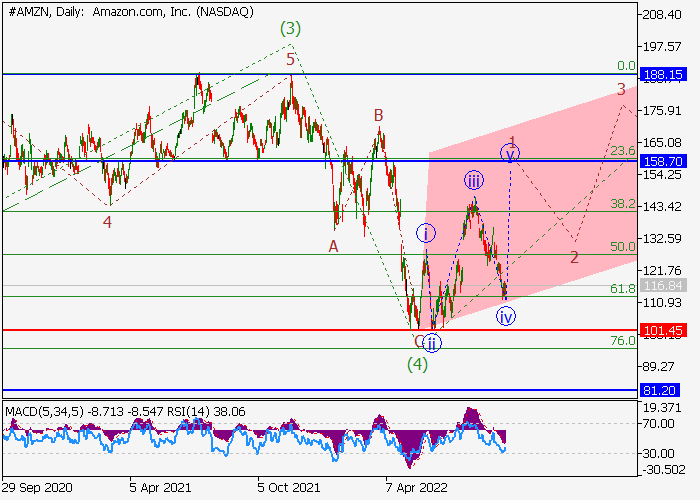Select the red B wave label

point(379,116)
